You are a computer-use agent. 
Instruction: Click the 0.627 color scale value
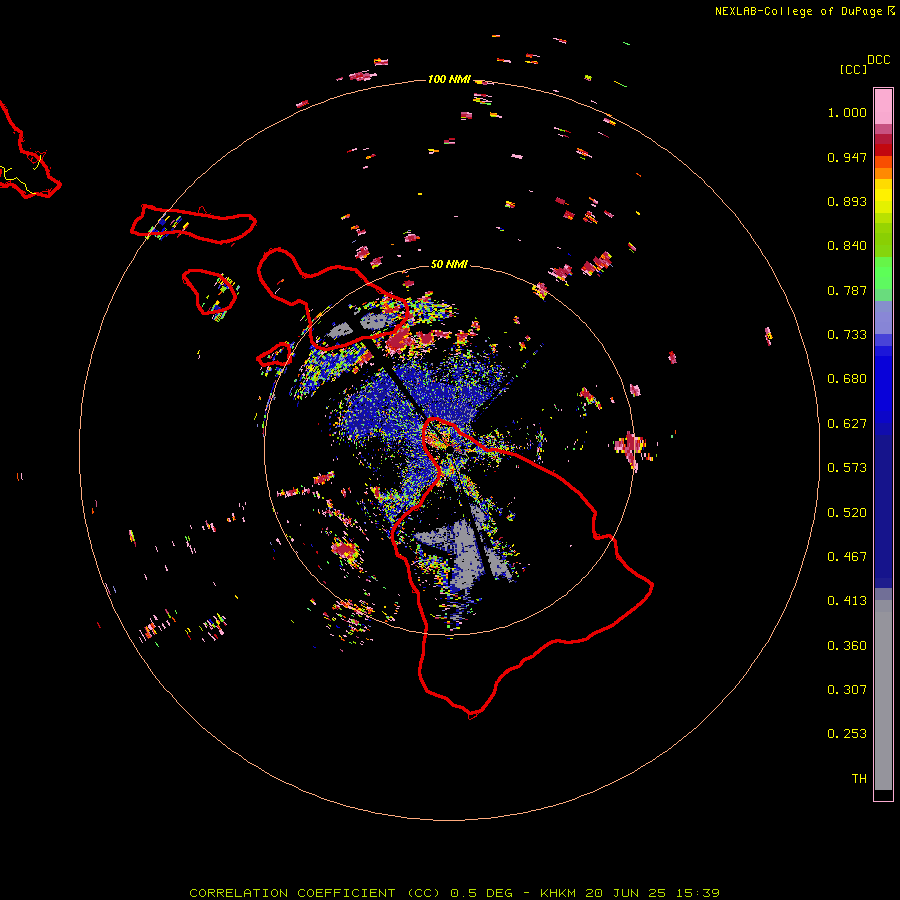pos(847,424)
